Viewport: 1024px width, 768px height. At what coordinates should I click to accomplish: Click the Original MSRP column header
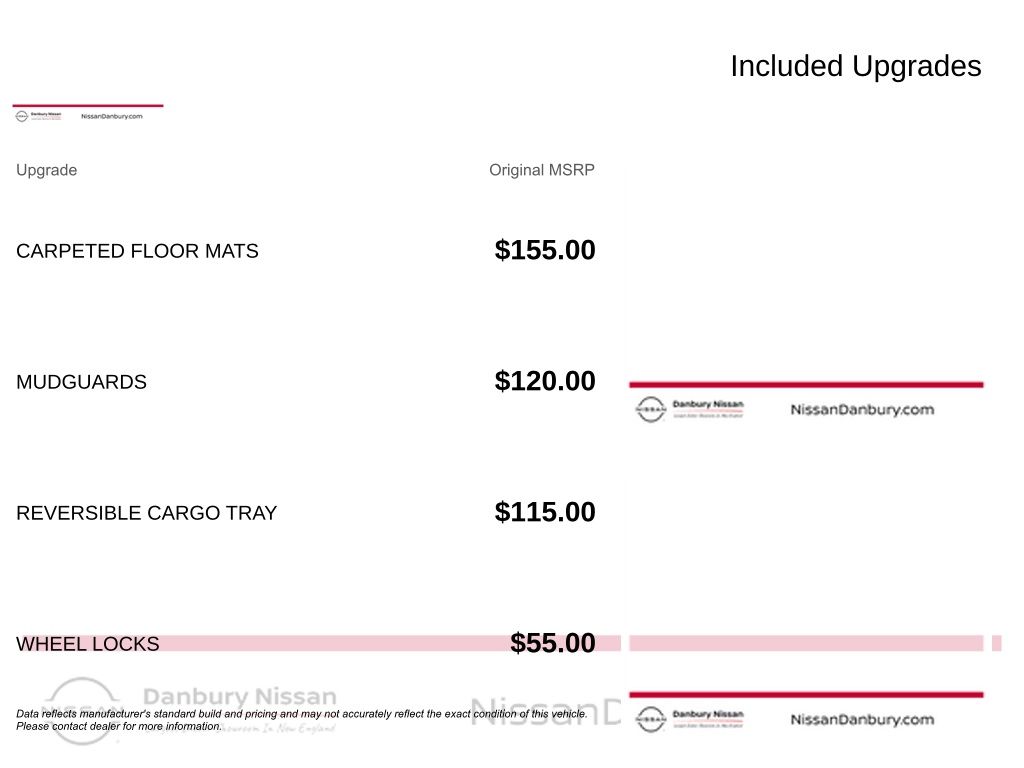point(541,170)
